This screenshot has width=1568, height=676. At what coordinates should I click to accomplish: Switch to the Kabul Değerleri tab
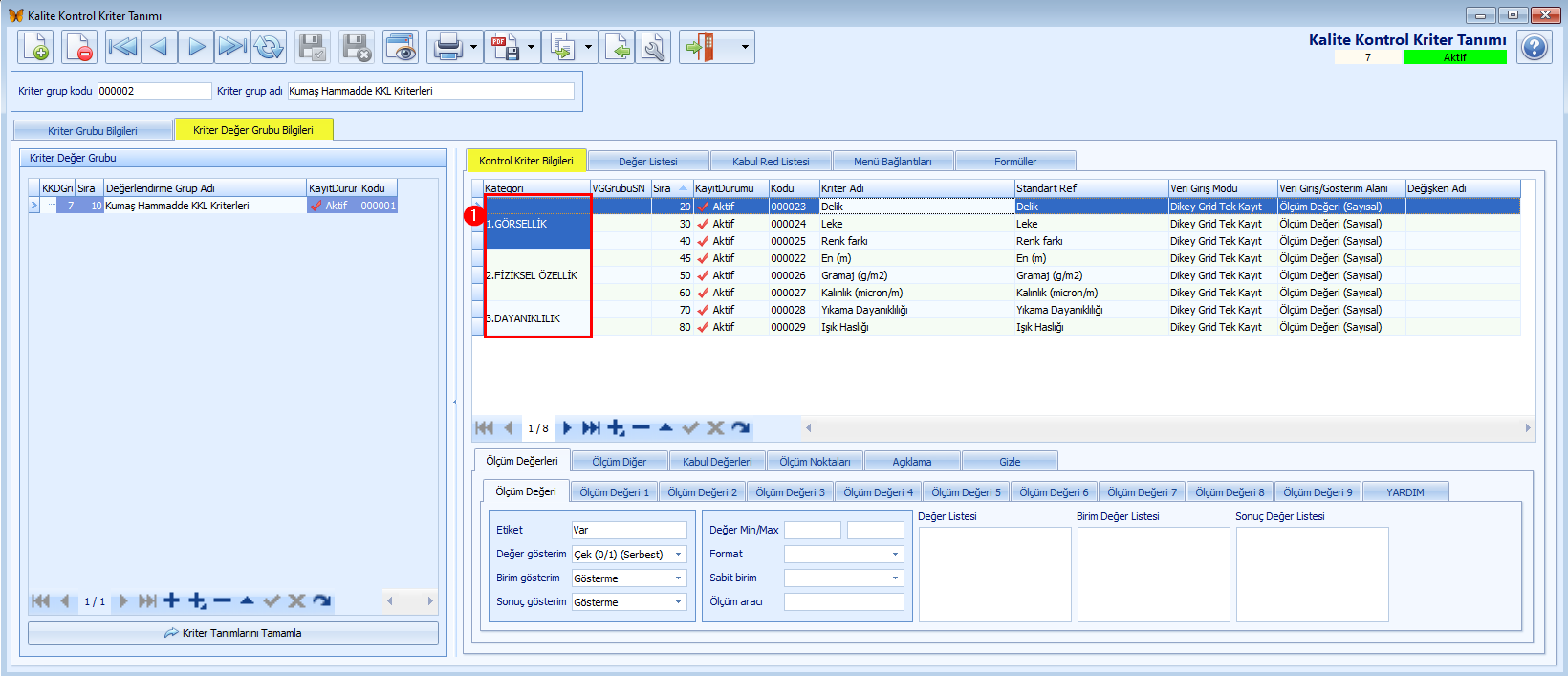point(717,462)
